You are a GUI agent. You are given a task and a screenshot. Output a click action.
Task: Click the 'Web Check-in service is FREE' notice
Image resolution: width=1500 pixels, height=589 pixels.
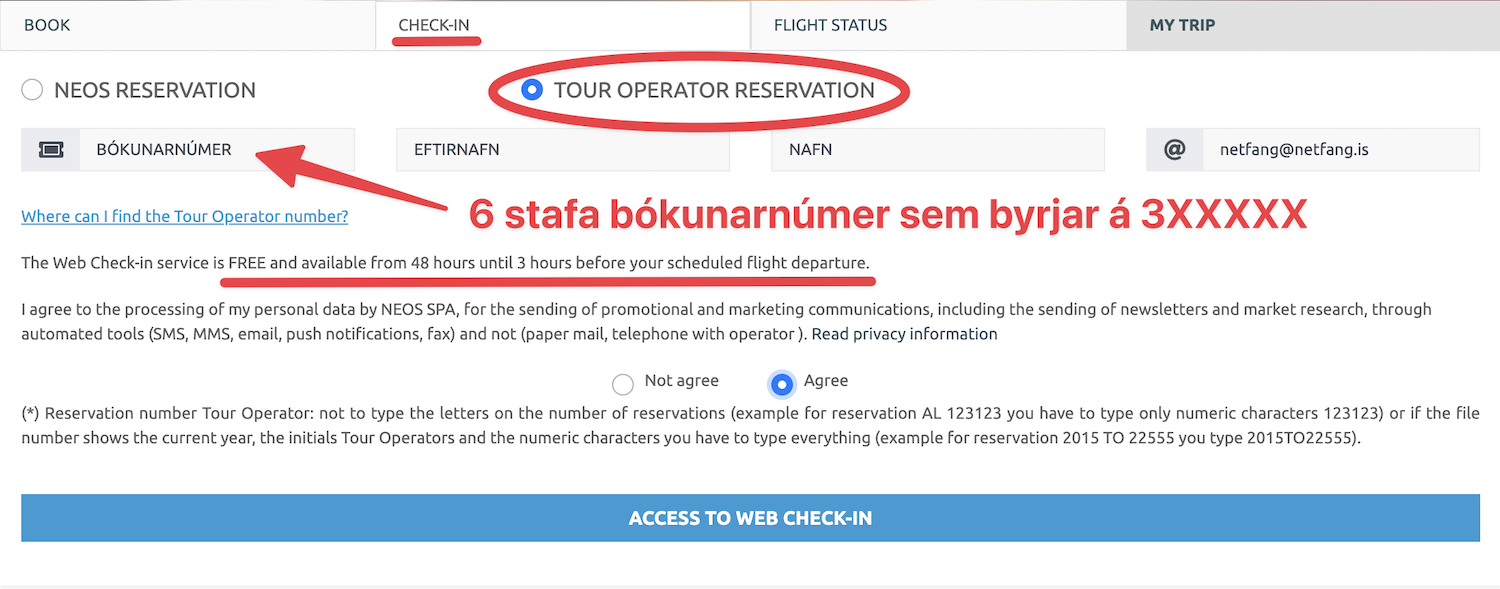click(446, 263)
